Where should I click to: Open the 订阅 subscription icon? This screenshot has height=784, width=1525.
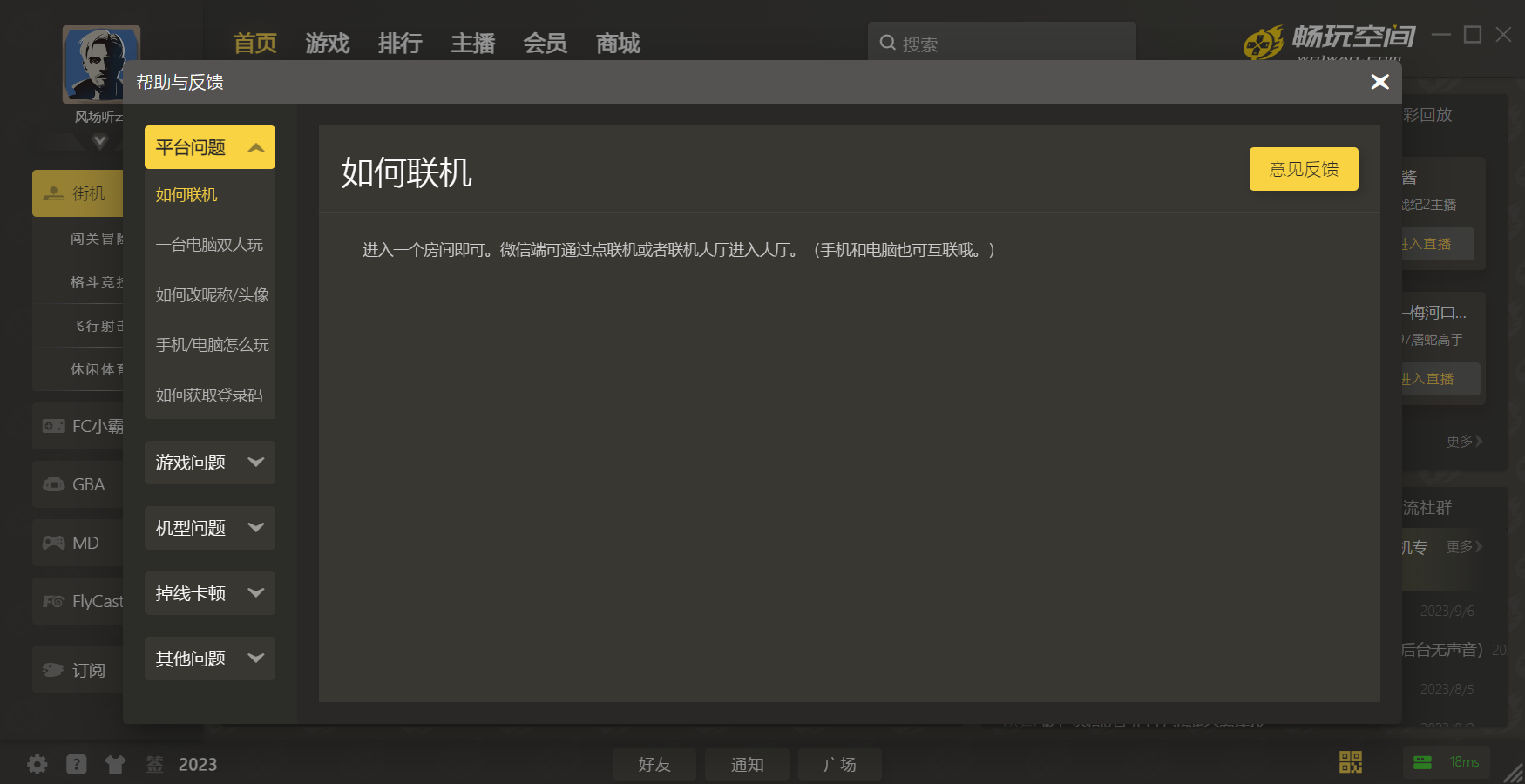54,670
